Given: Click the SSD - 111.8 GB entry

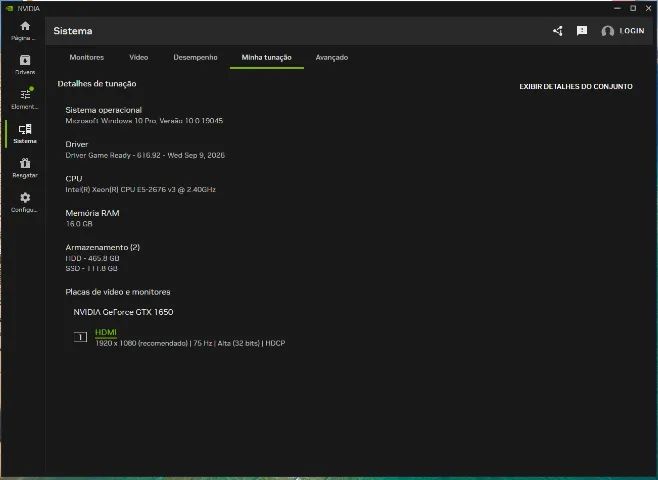Looking at the screenshot, I should coord(91,269).
